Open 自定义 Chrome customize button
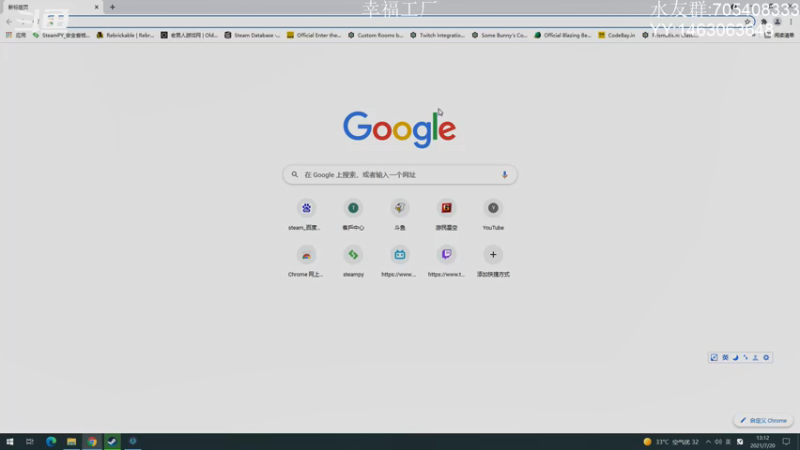 click(x=763, y=420)
